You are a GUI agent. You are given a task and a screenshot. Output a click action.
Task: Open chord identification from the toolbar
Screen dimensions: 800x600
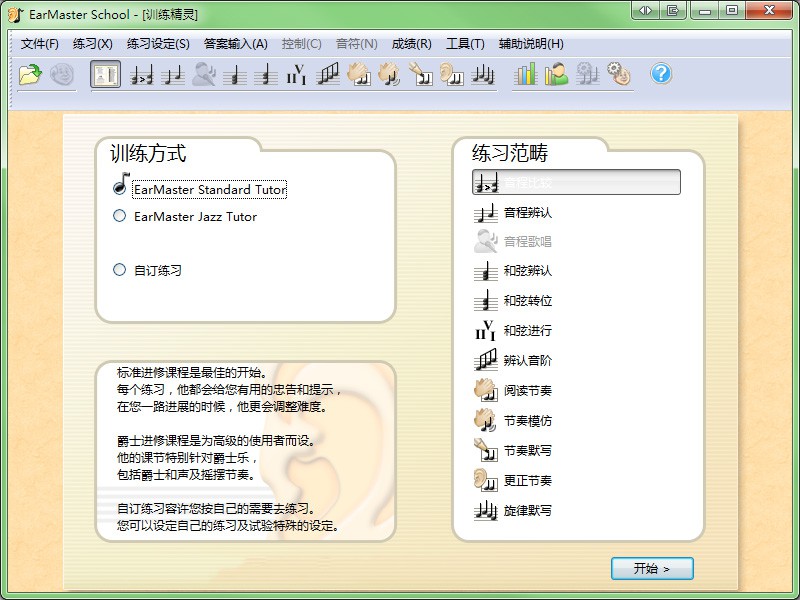[x=235, y=74]
